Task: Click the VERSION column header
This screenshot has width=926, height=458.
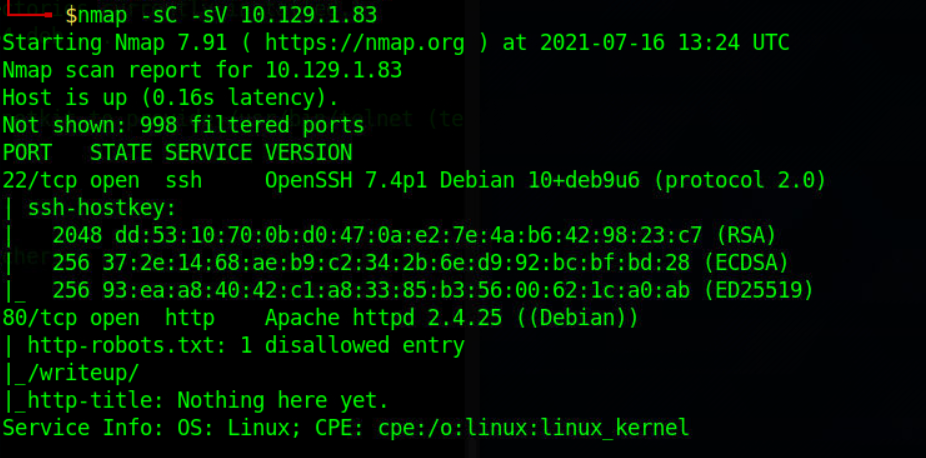Action: [308, 153]
